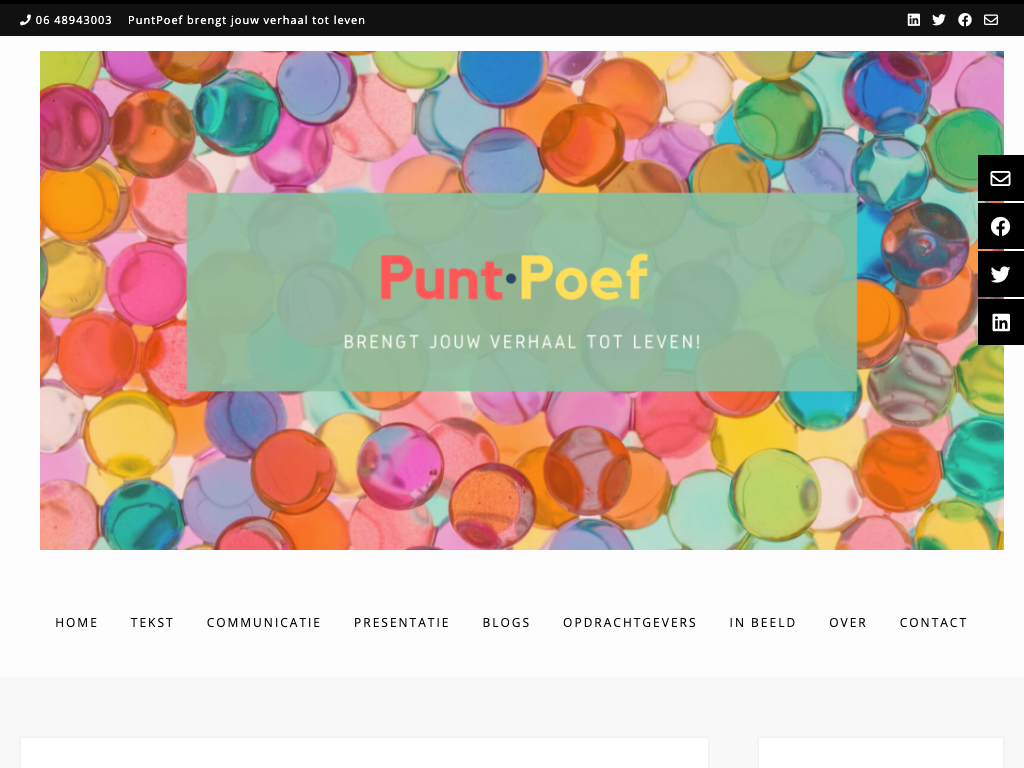Go to the HOME menu item
1024x768 pixels.
point(76,622)
